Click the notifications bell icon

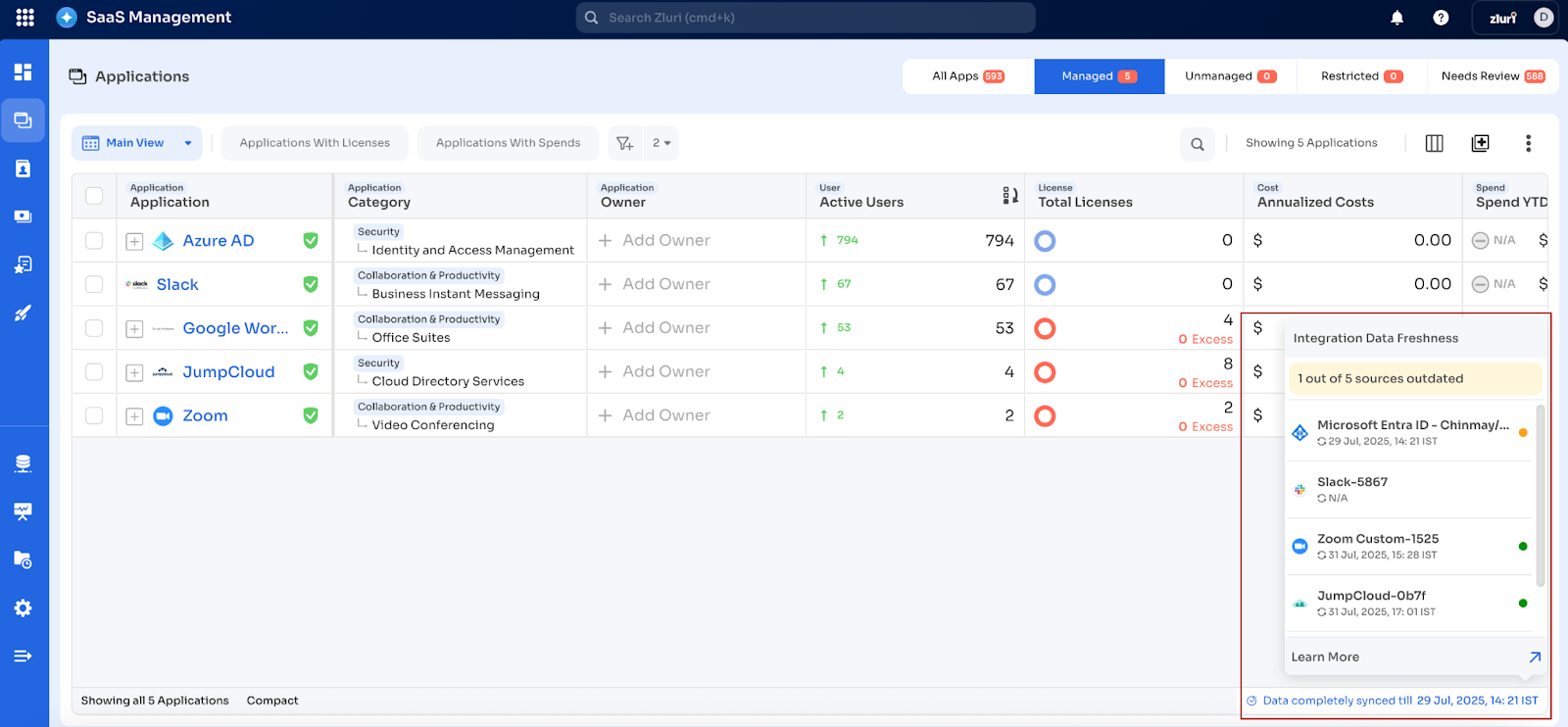1397,18
